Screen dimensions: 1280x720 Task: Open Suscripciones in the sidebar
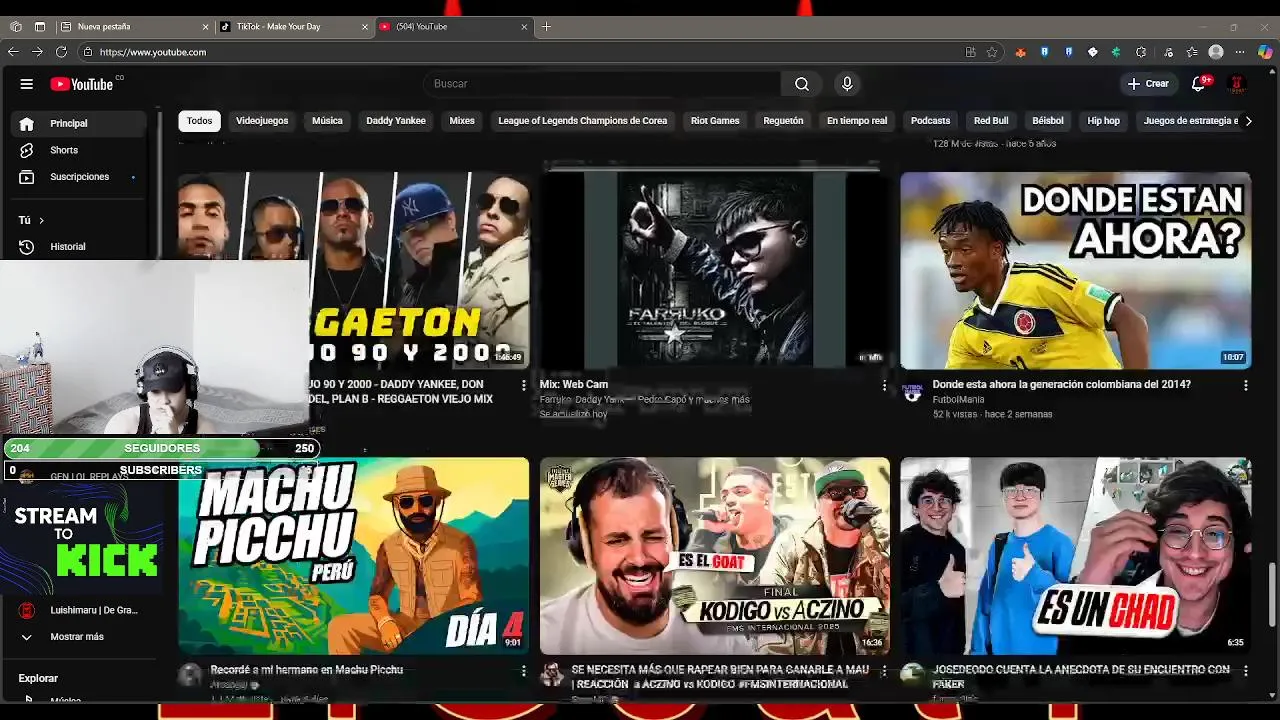[80, 177]
